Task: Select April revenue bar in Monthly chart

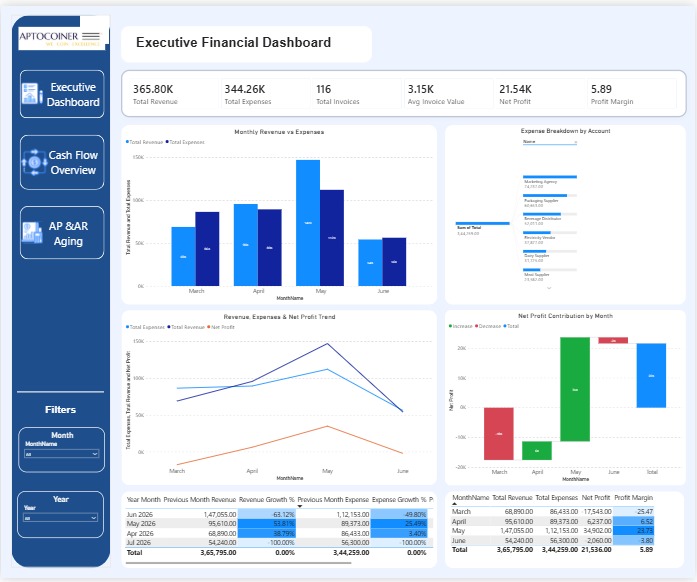Action: [245, 245]
